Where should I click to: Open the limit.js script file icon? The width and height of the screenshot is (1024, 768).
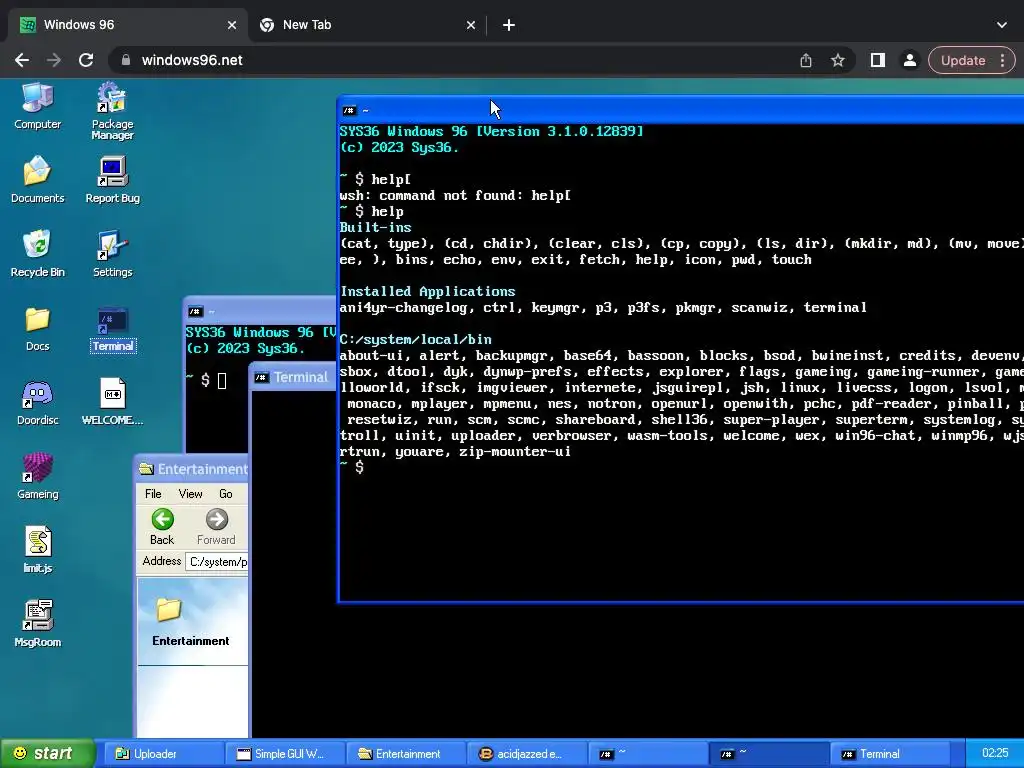tap(37, 550)
